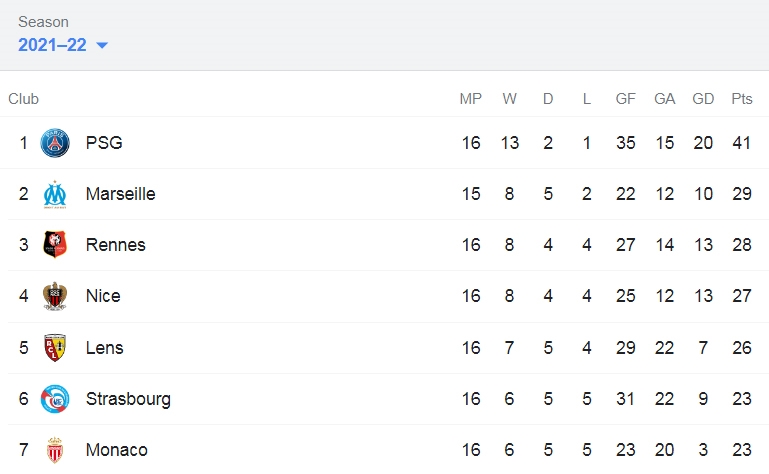769x474 pixels.
Task: Click the season dropdown arrow
Action: click(x=102, y=46)
